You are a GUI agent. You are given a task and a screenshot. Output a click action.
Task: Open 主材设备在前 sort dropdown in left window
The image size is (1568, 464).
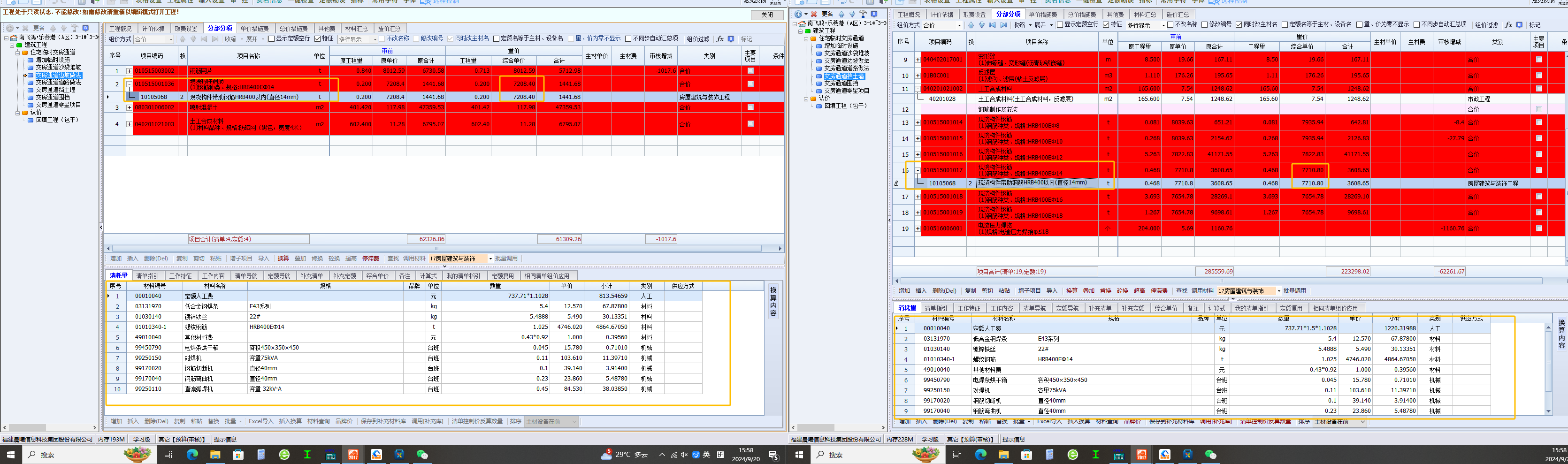tap(551, 421)
